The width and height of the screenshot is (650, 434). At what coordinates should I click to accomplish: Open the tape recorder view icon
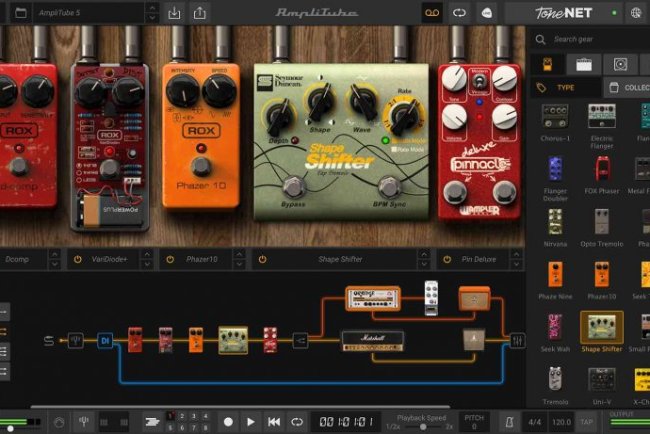(x=432, y=13)
